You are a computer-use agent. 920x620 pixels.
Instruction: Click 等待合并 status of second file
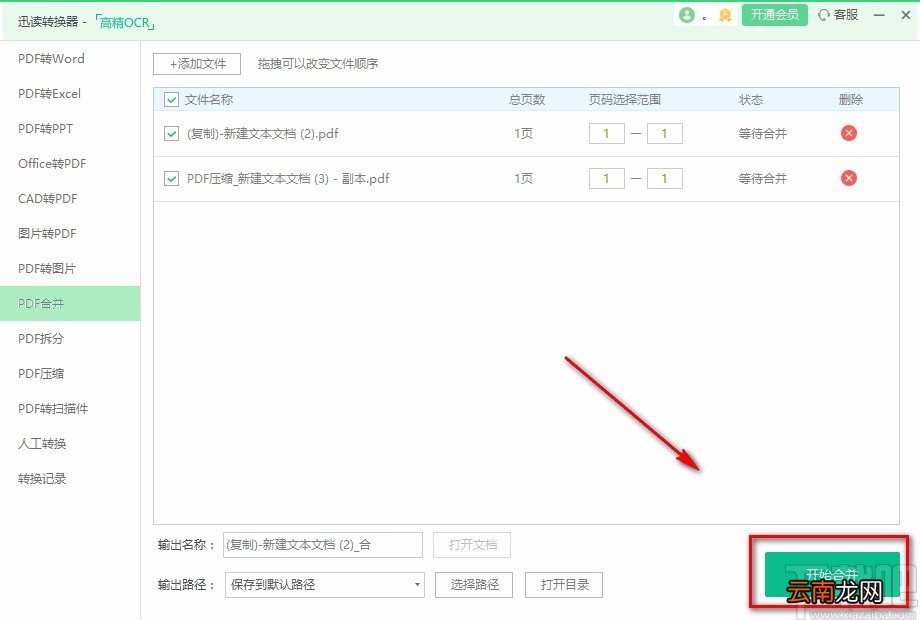762,178
